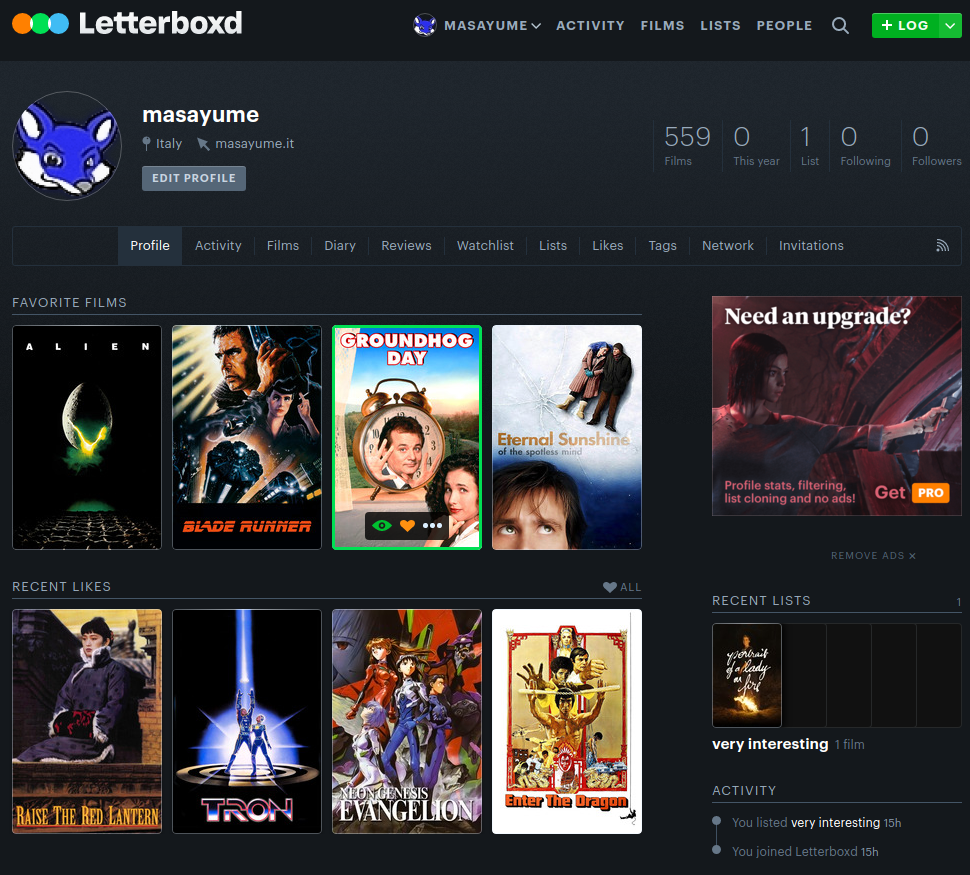Switch to the Diary tab
Image resolution: width=970 pixels, height=875 pixels.
(340, 246)
